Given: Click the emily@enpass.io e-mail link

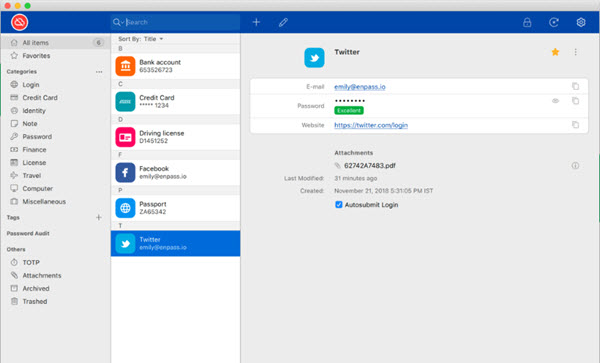Looking at the screenshot, I should click(x=360, y=87).
